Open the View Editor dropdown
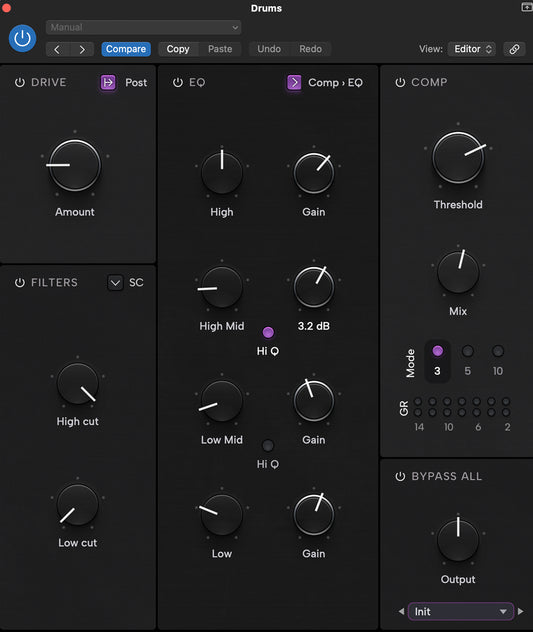The height and width of the screenshot is (632, 533). point(472,49)
